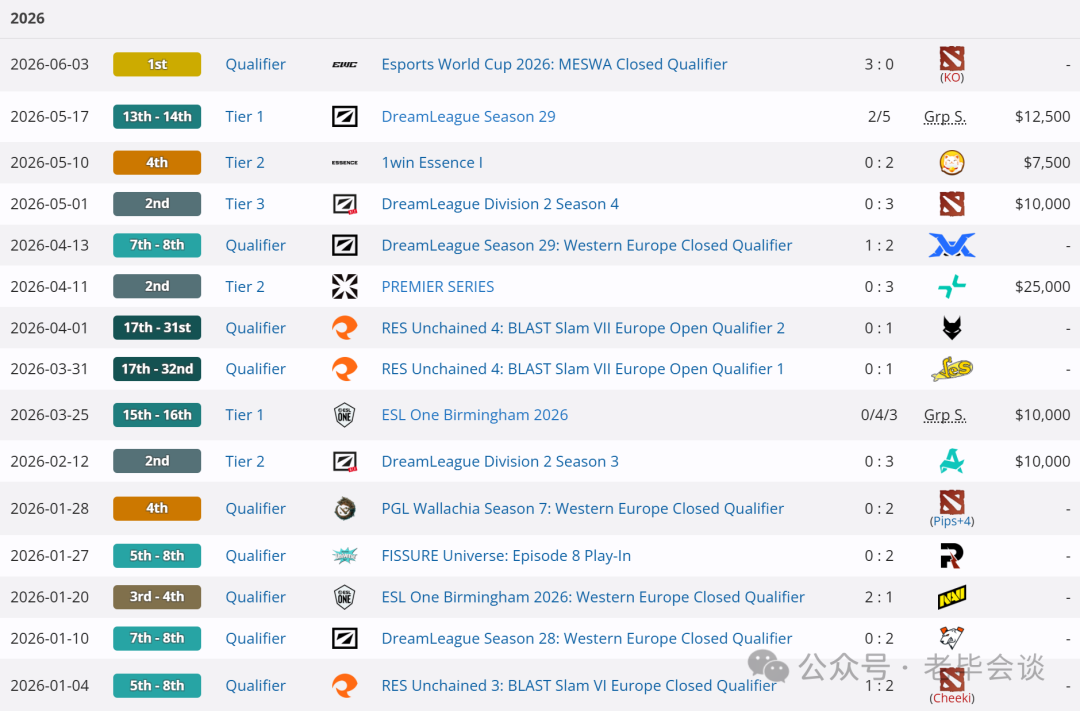Image resolution: width=1080 pixels, height=711 pixels.
Task: Click the (KO) opponent label
Action: point(952,78)
